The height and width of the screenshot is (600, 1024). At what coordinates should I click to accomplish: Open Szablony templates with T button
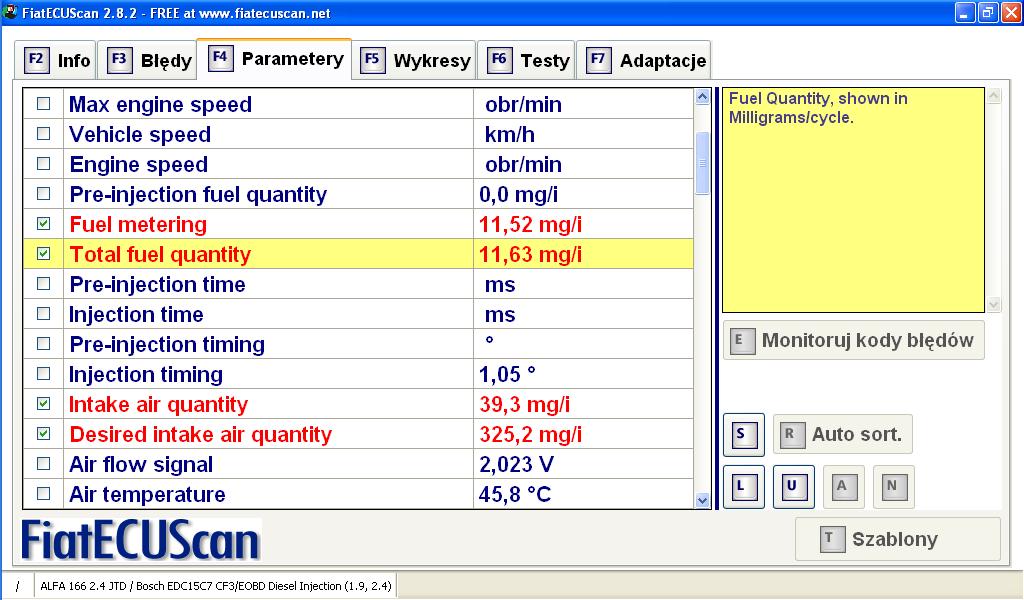897,539
